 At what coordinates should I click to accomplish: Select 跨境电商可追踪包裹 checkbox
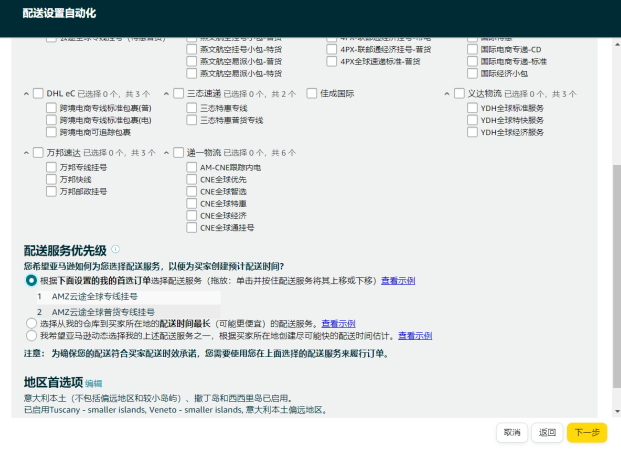[51, 132]
